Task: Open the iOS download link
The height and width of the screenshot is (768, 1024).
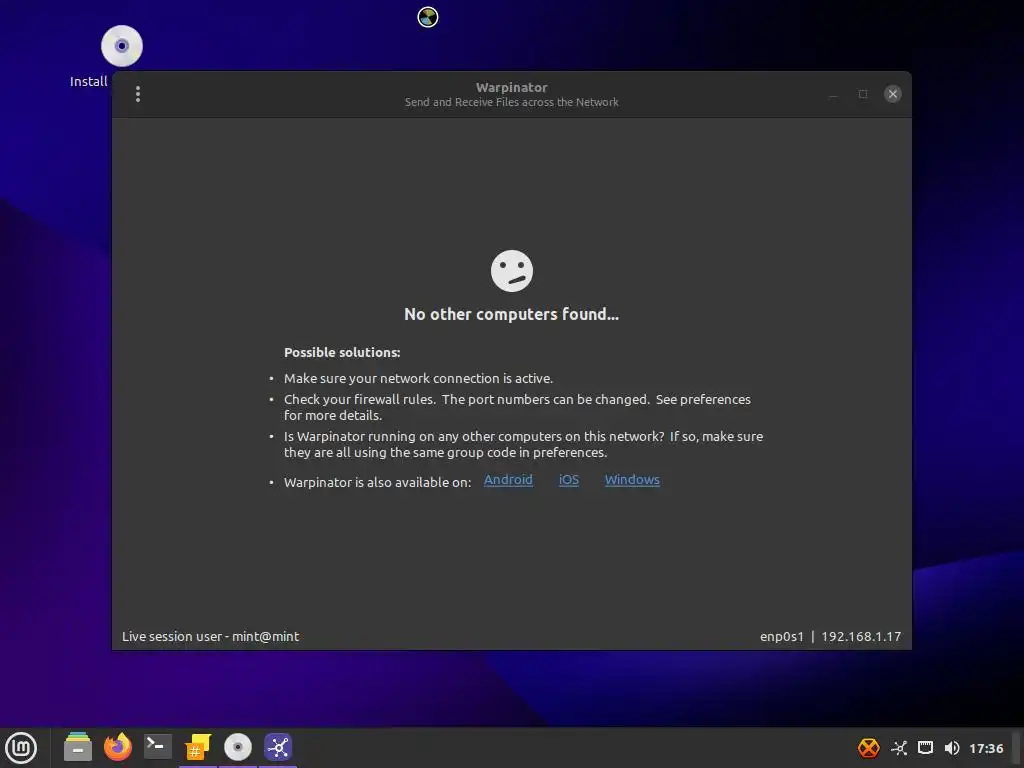Action: (569, 480)
